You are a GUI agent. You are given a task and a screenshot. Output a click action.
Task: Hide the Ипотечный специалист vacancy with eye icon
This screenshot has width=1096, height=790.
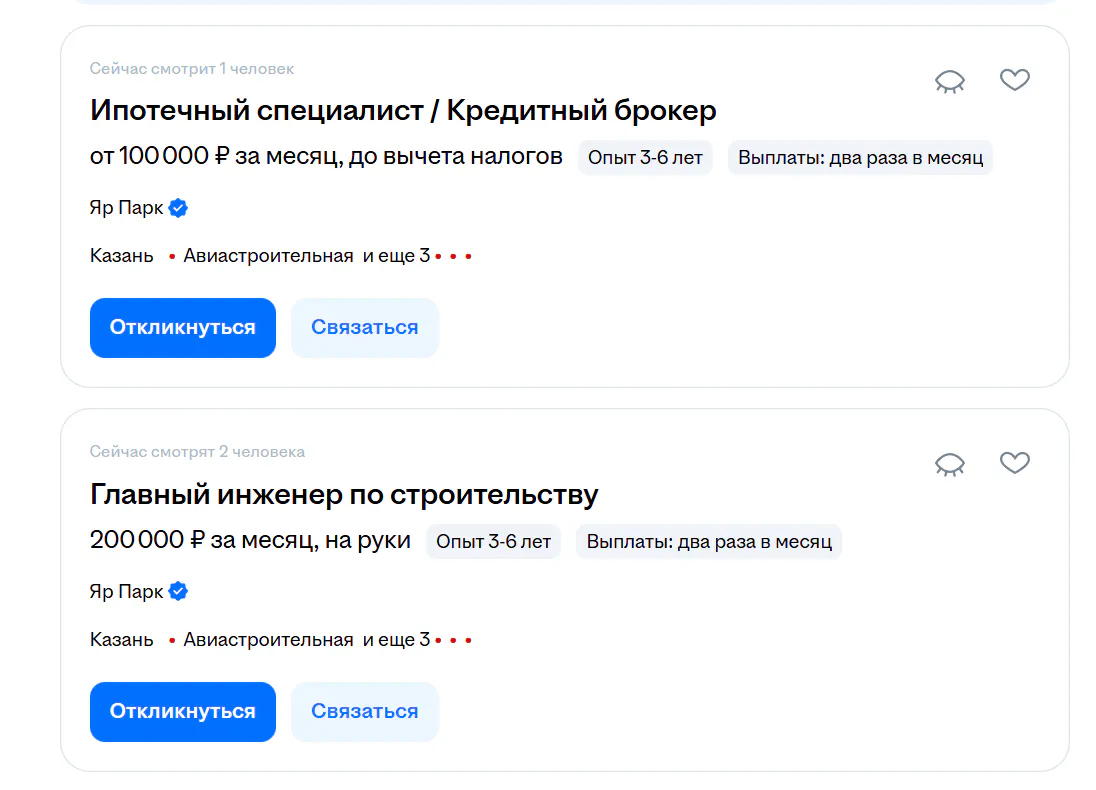click(950, 81)
